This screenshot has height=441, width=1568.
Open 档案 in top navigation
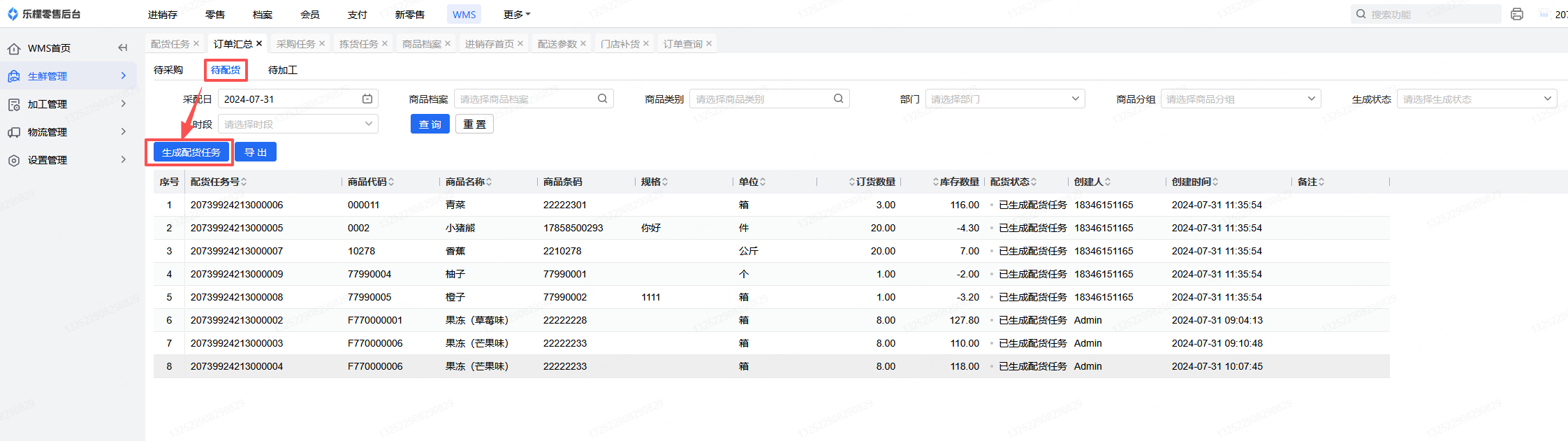[x=263, y=14]
